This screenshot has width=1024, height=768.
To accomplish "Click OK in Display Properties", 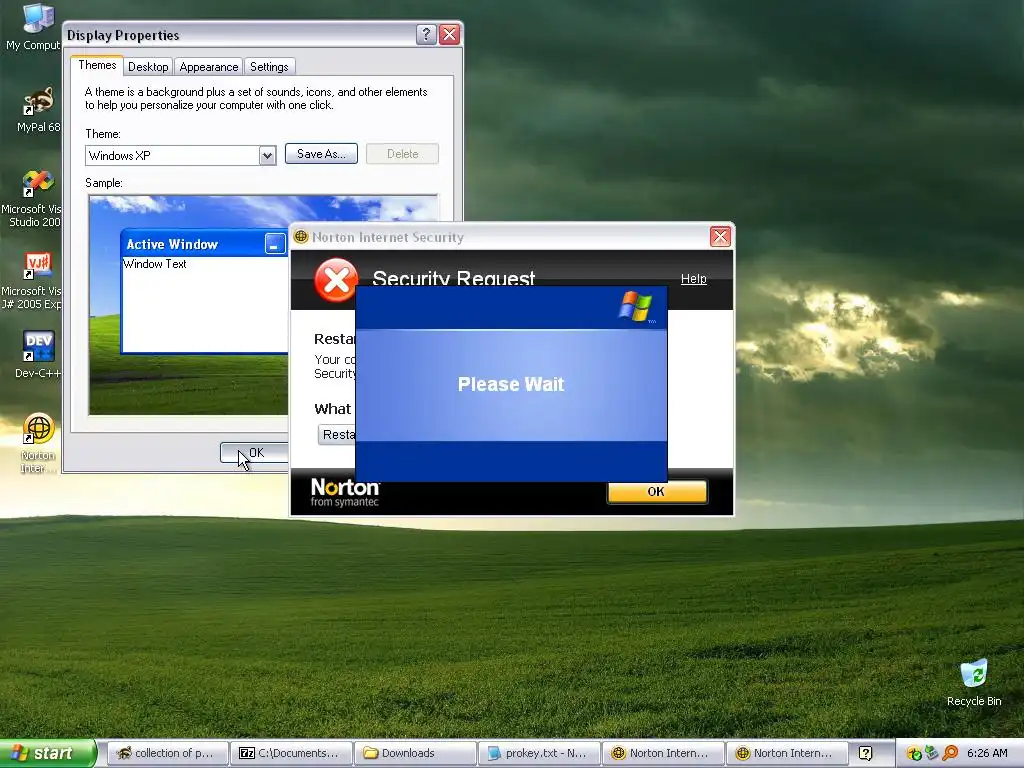I will click(x=256, y=453).
